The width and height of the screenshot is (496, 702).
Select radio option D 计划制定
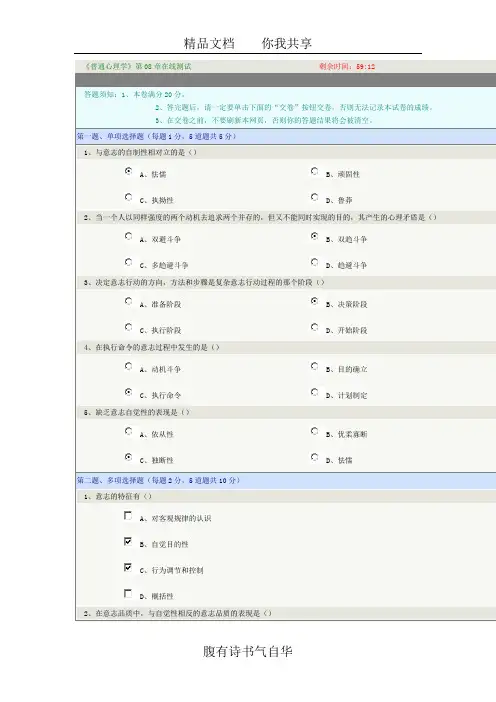pos(315,392)
